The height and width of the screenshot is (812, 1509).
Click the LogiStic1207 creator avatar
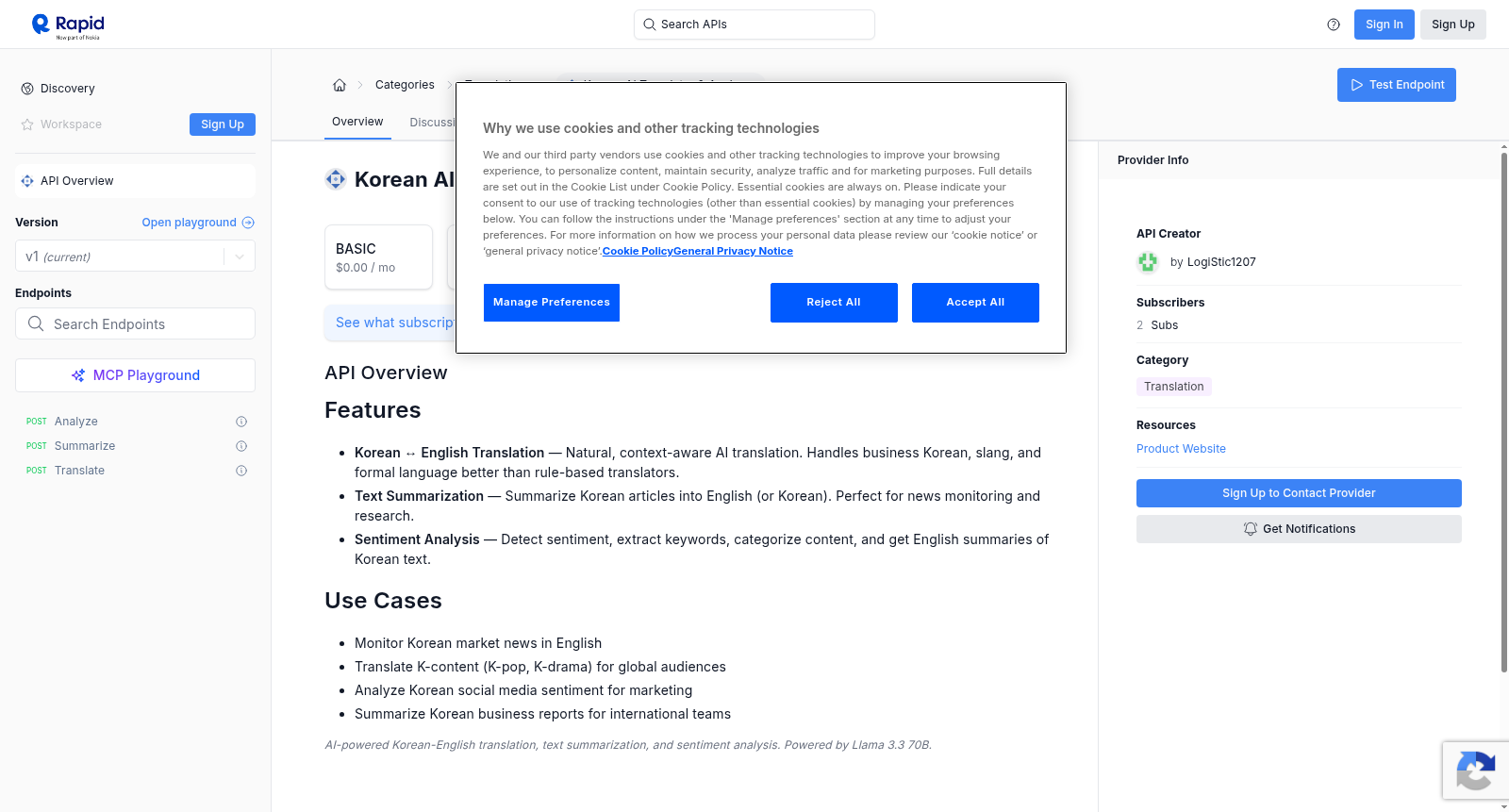(1148, 262)
